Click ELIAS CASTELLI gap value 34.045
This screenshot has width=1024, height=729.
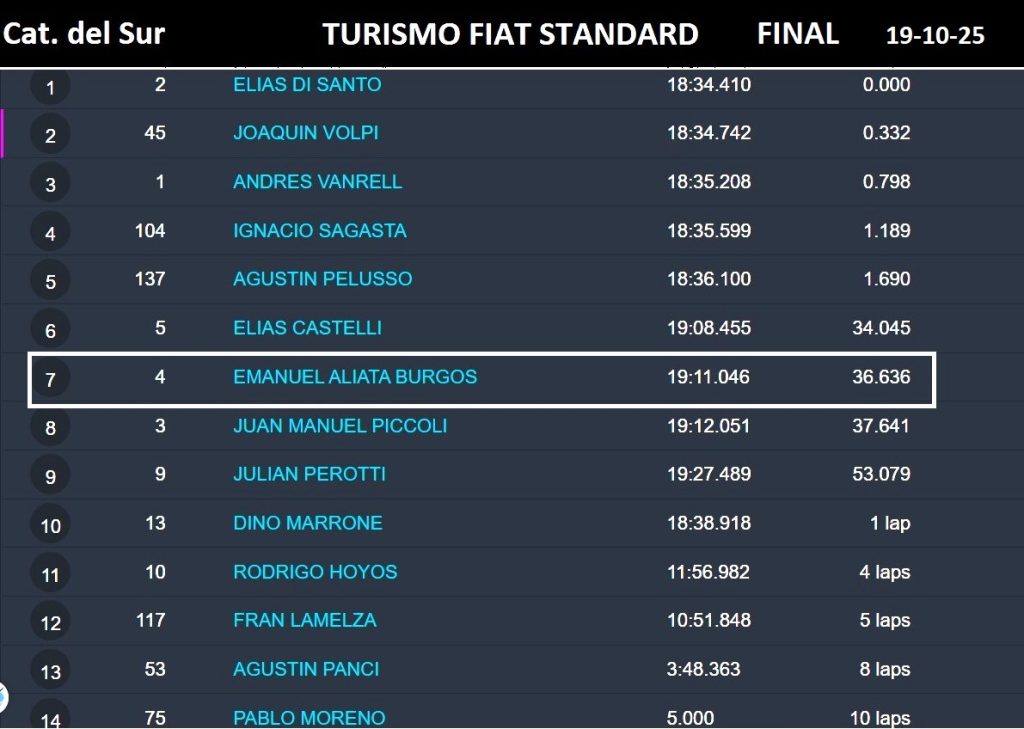click(x=881, y=328)
